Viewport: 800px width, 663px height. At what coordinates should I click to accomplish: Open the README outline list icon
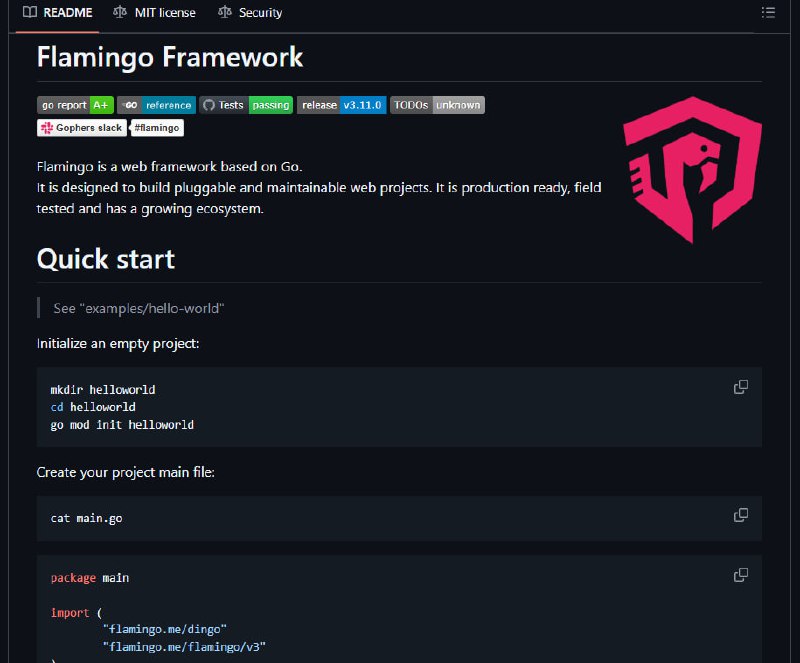click(x=768, y=12)
